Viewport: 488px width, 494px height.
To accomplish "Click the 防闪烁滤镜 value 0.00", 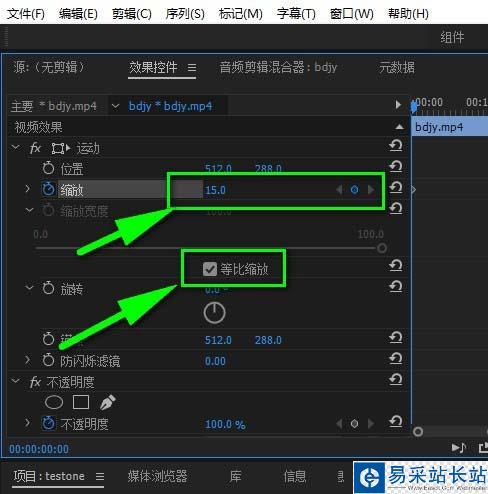I will pos(215,361).
